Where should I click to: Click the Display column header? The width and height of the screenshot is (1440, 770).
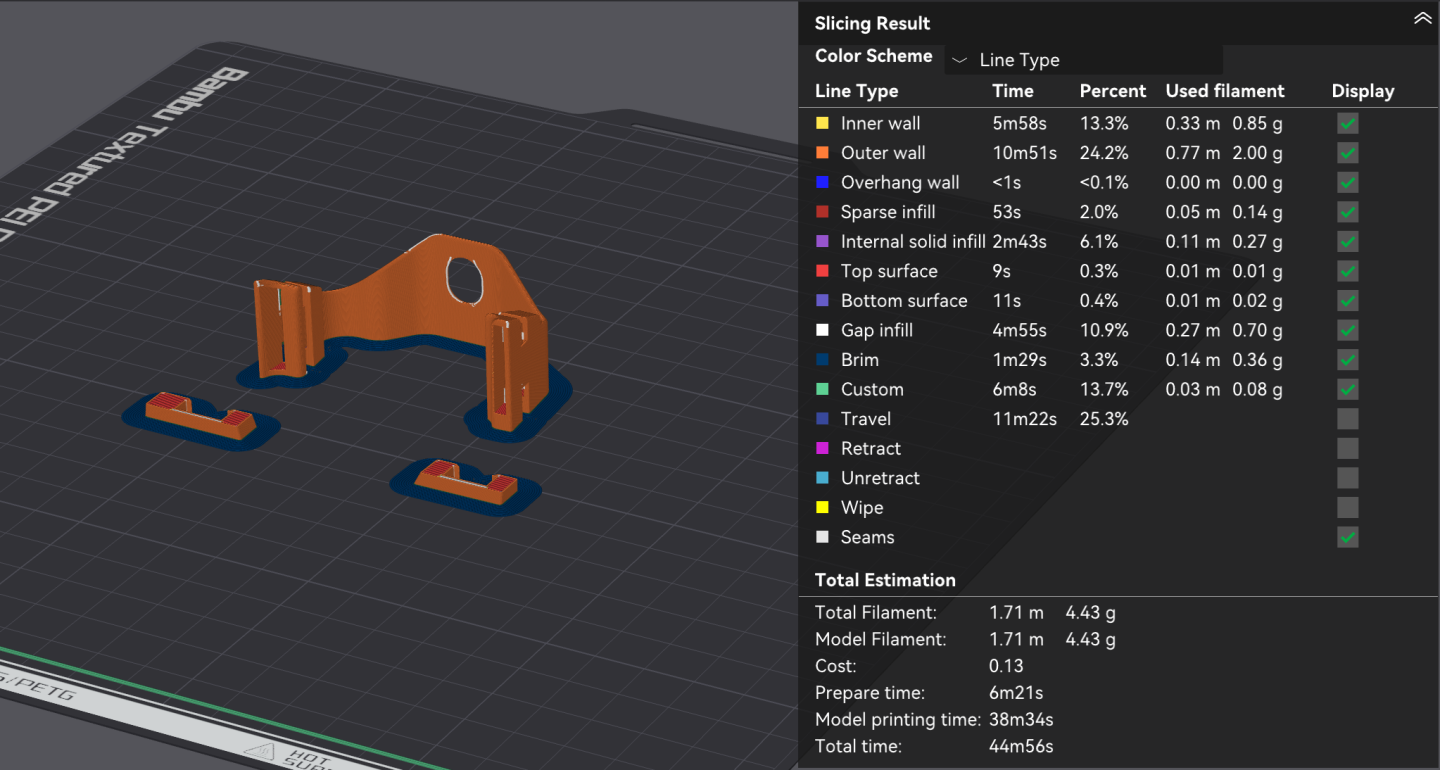(x=1362, y=91)
